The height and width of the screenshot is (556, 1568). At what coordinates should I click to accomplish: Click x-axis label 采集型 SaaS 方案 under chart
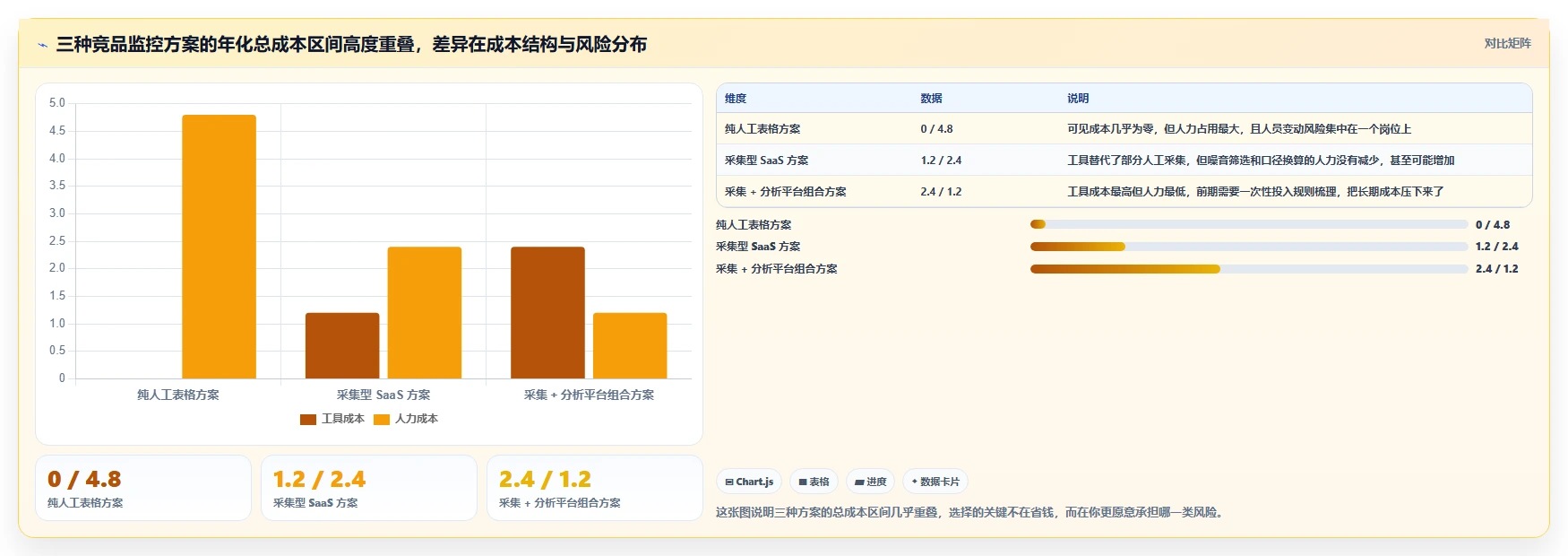[x=383, y=395]
